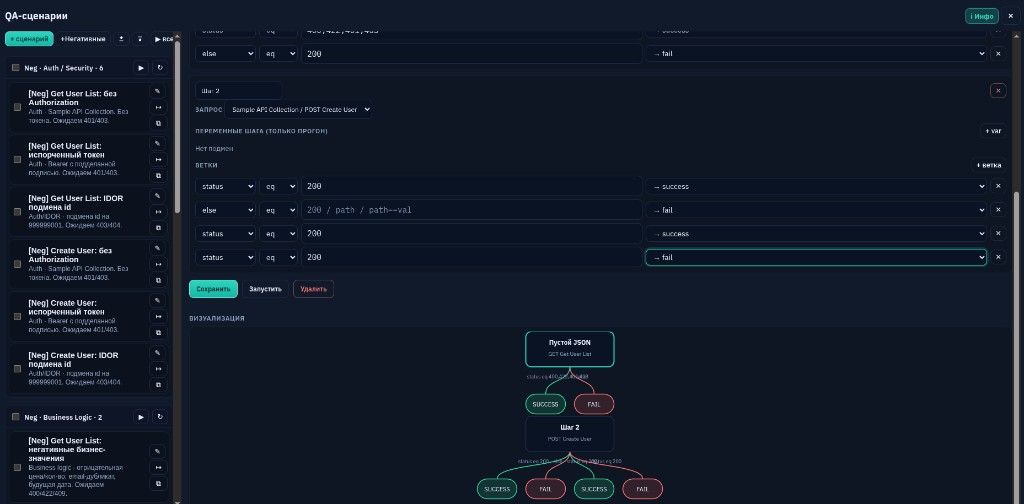Click the 'Запустить' button
This screenshot has width=1024, height=504.
[x=265, y=289]
